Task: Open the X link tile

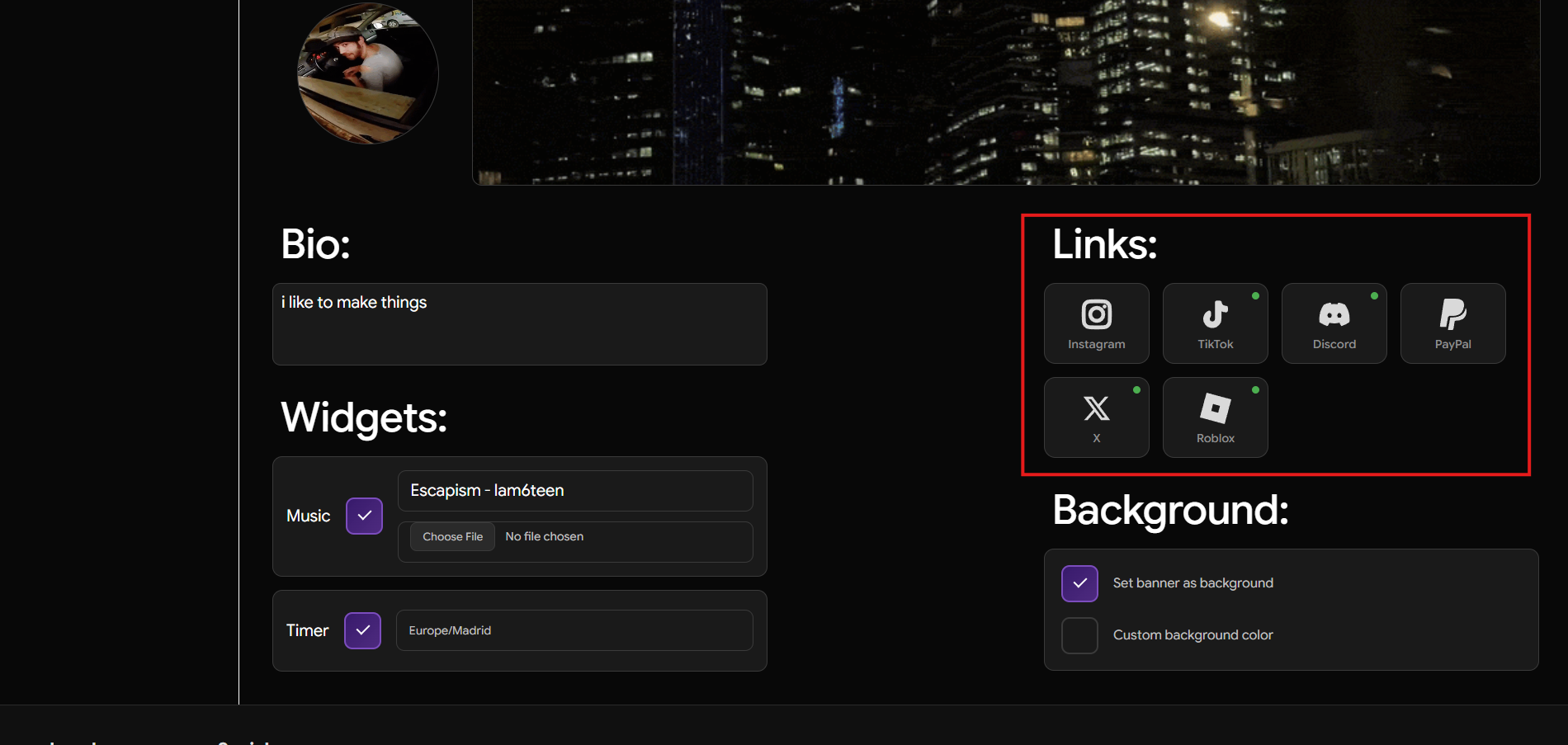Action: (1096, 417)
